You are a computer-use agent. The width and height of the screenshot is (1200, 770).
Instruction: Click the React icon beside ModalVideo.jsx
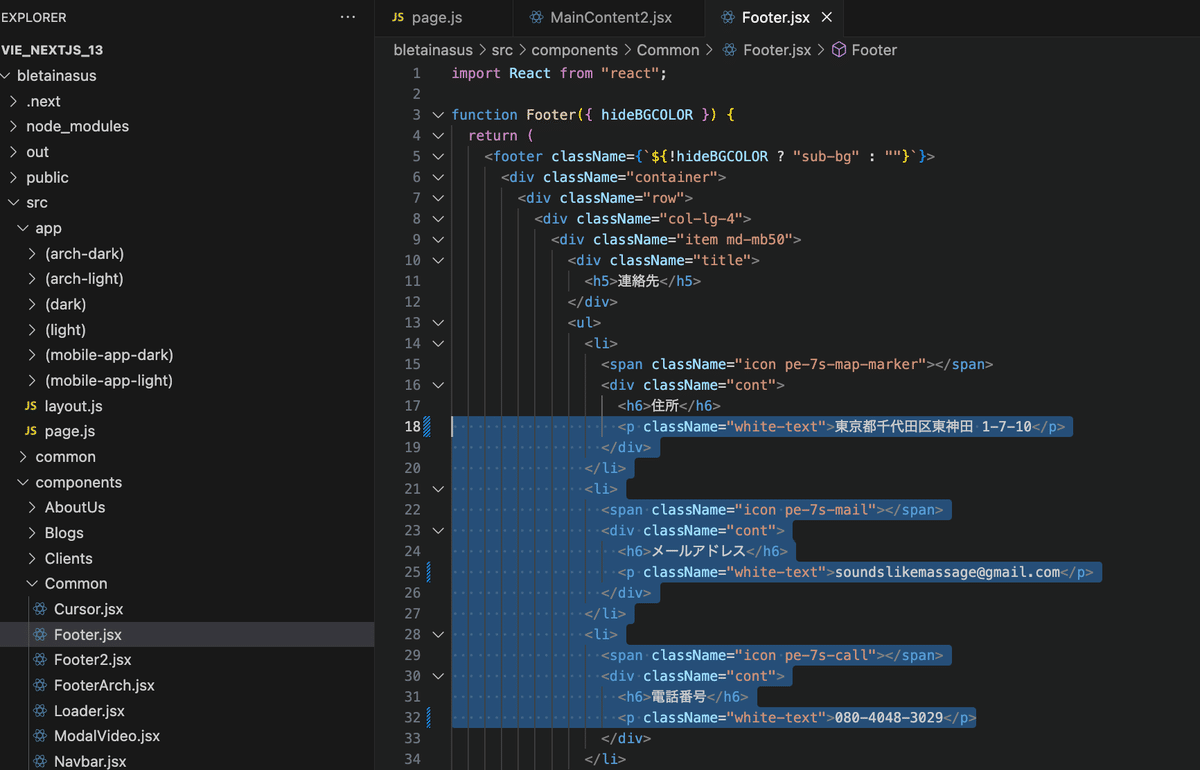[40, 736]
